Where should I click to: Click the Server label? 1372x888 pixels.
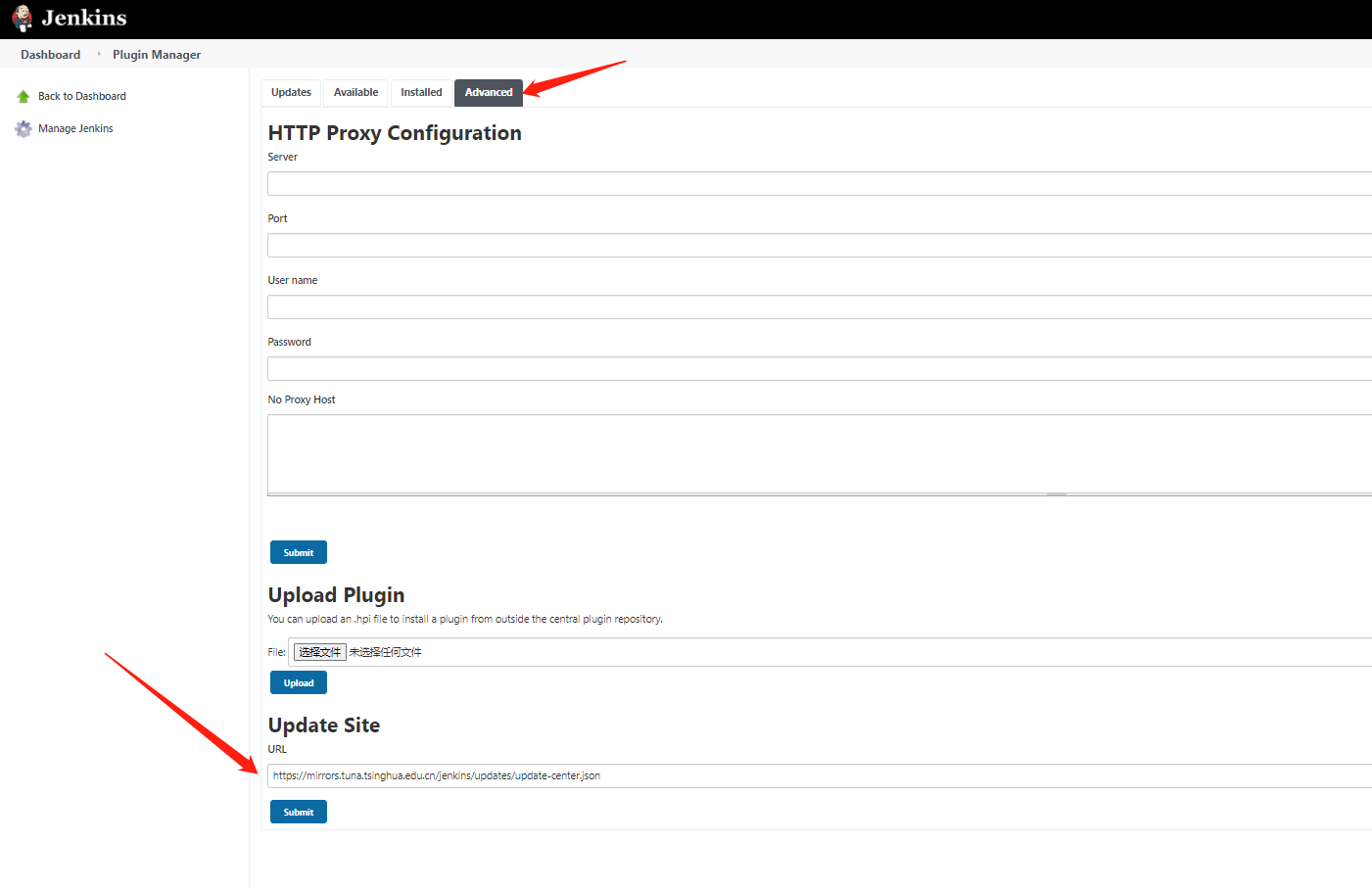tap(283, 157)
